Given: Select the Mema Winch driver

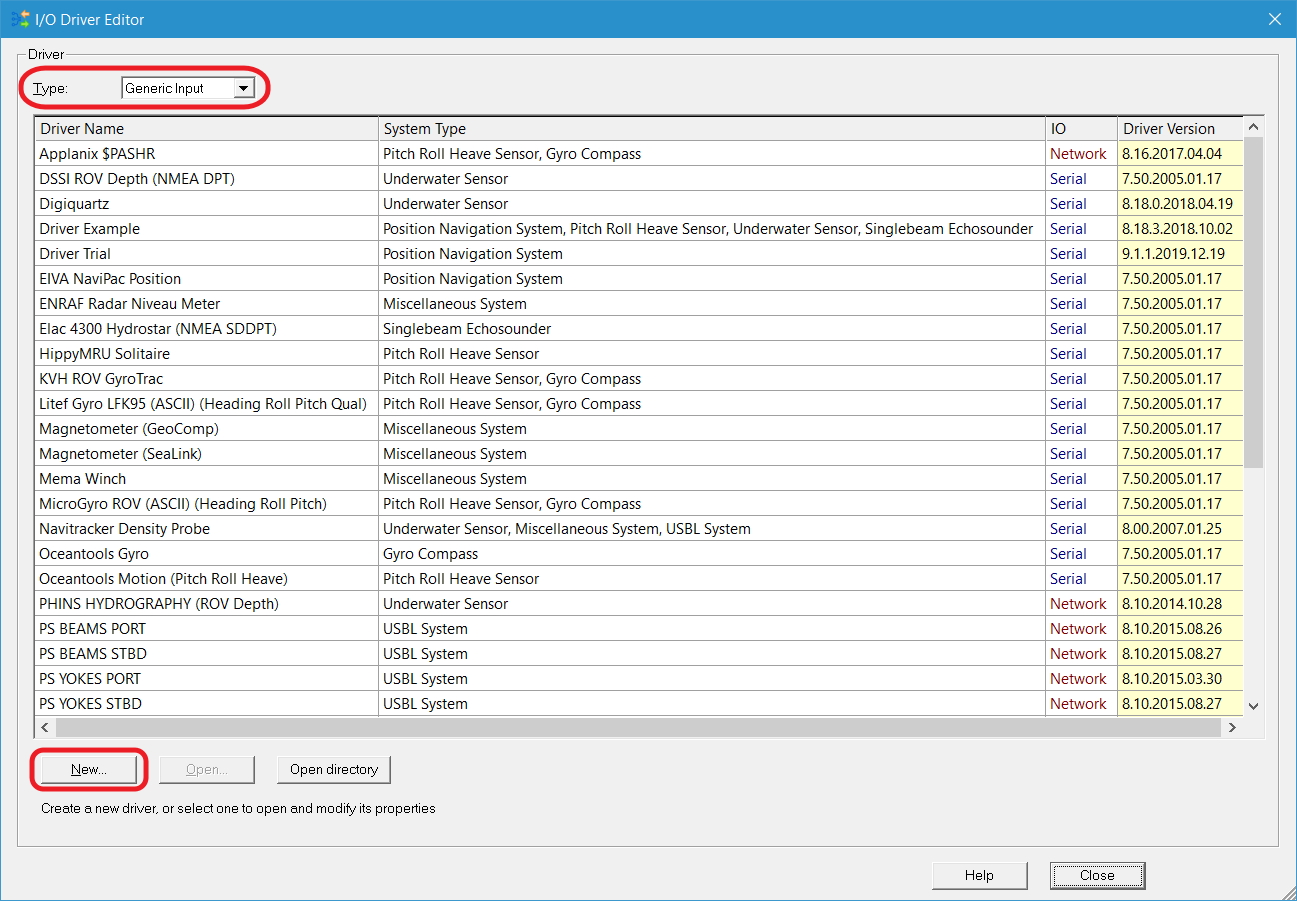Looking at the screenshot, I should [x=83, y=479].
